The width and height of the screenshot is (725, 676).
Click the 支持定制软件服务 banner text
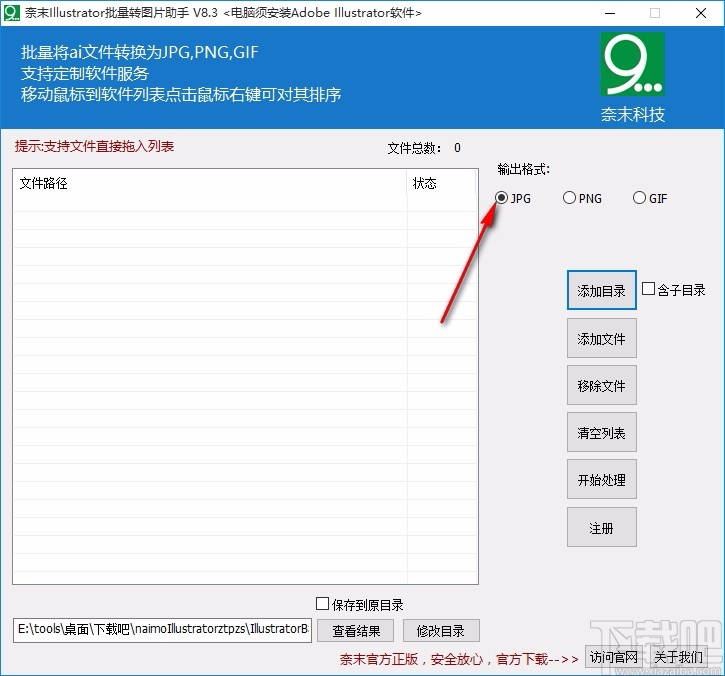point(85,74)
